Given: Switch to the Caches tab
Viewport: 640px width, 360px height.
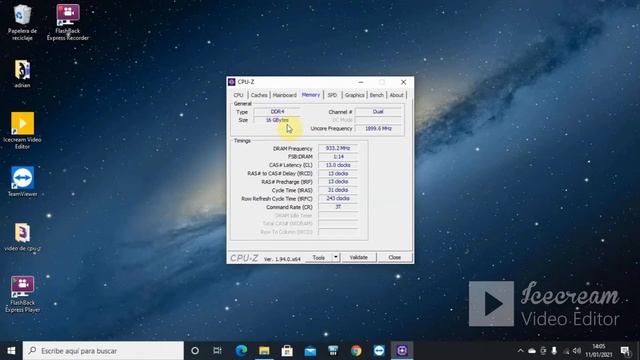Looking at the screenshot, I should pos(259,95).
